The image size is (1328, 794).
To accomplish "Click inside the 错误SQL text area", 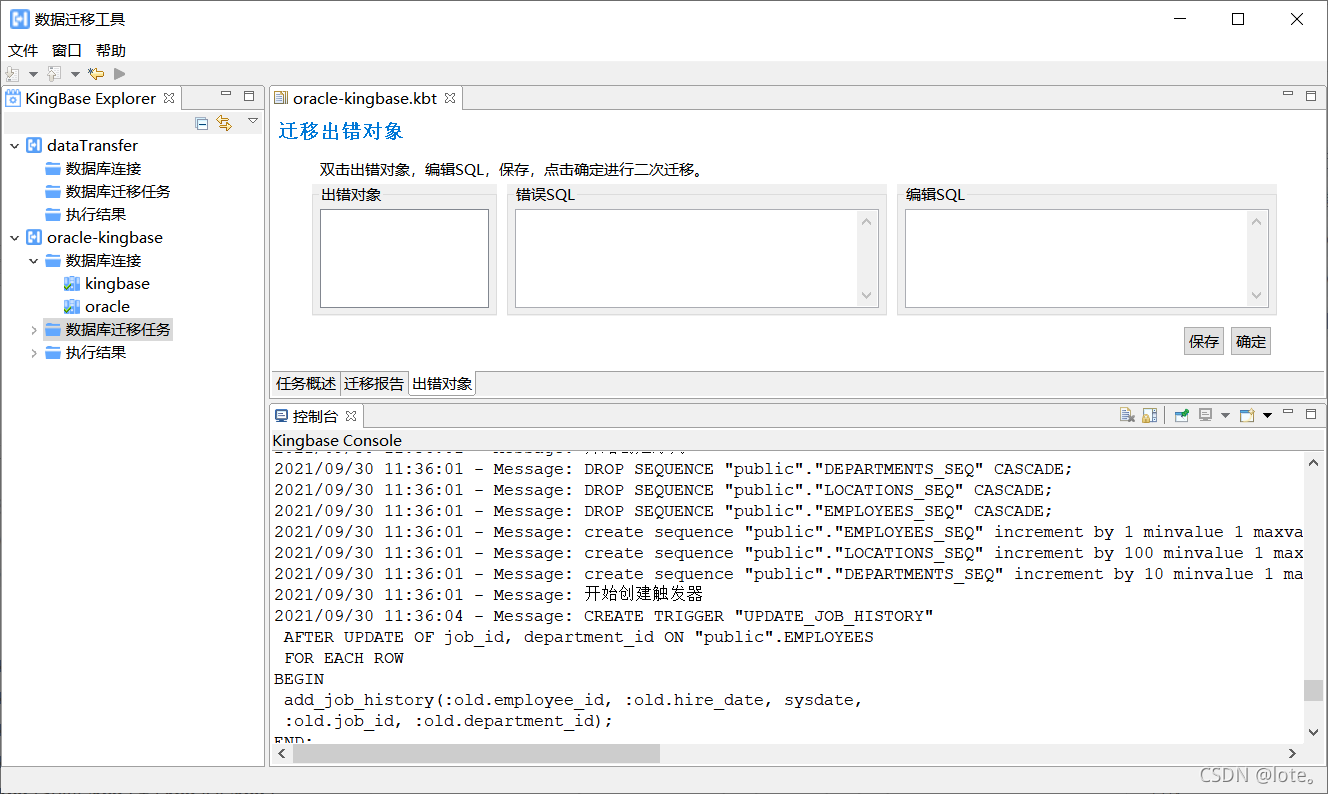I will click(x=686, y=258).
